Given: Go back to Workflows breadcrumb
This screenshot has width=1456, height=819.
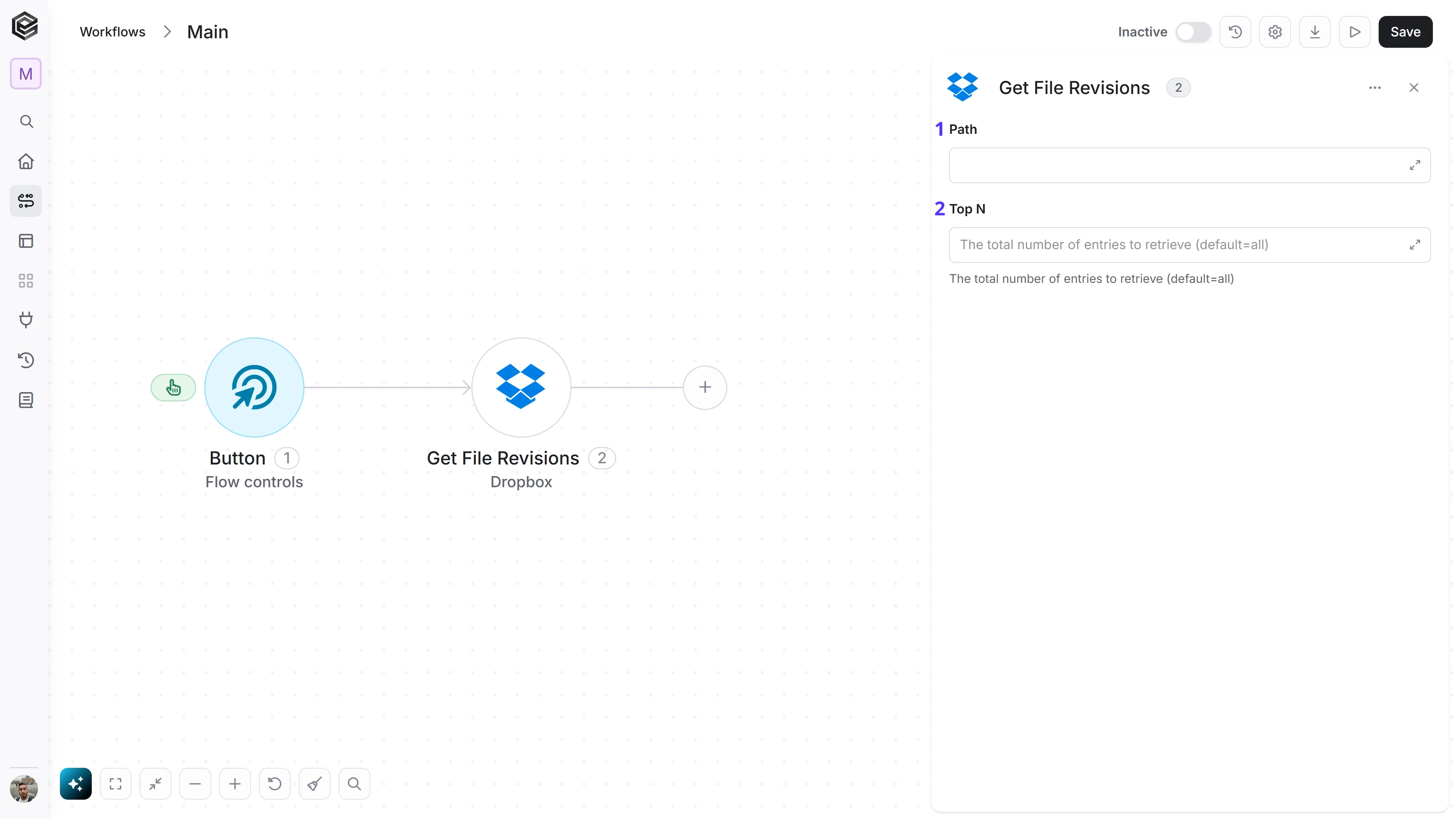Looking at the screenshot, I should pos(113,31).
